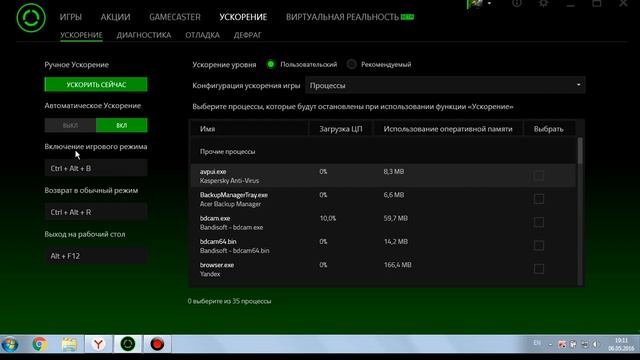Click the Razer Cortex logo icon

[x=31, y=18]
